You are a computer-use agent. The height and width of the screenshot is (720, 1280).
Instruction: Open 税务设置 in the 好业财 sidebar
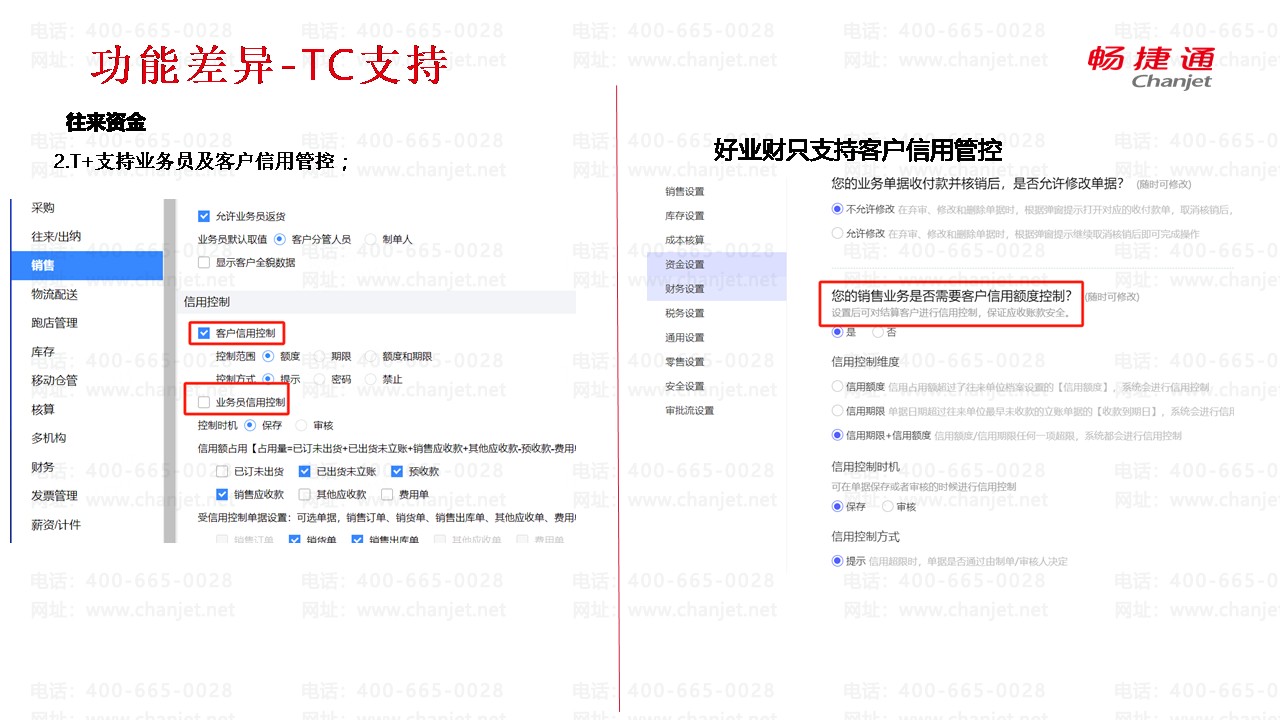click(684, 313)
